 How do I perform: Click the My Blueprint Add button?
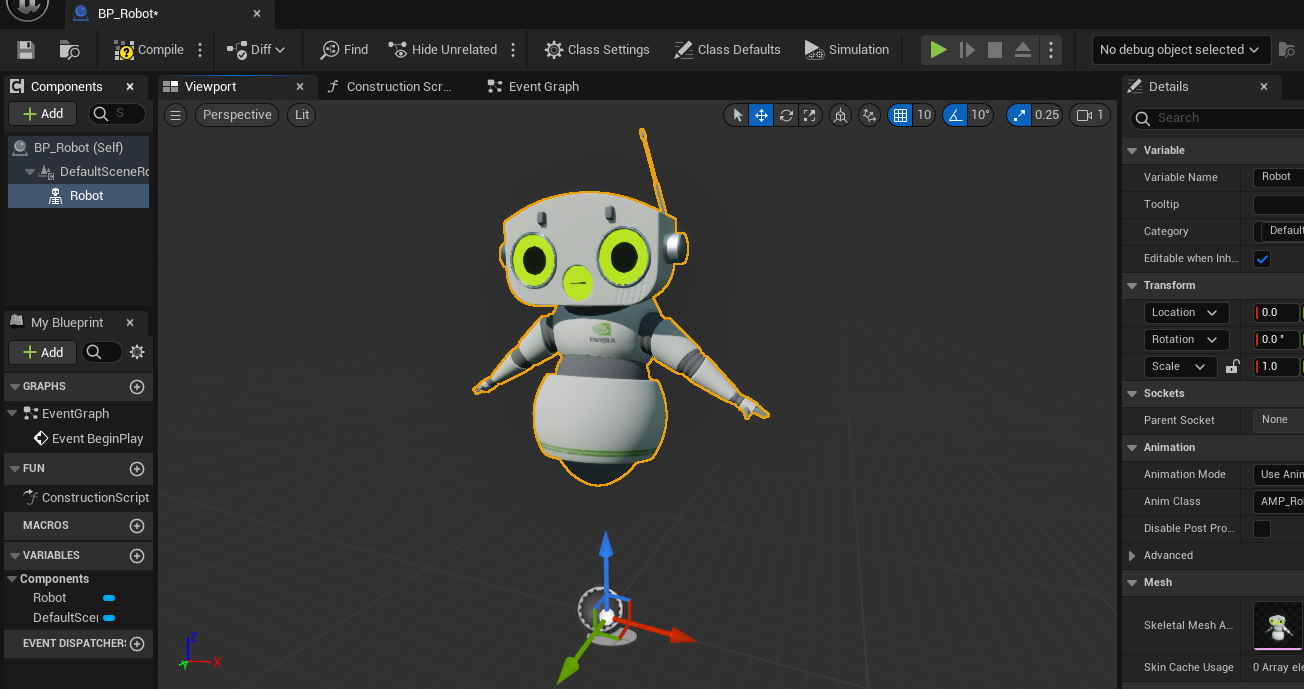pos(43,352)
